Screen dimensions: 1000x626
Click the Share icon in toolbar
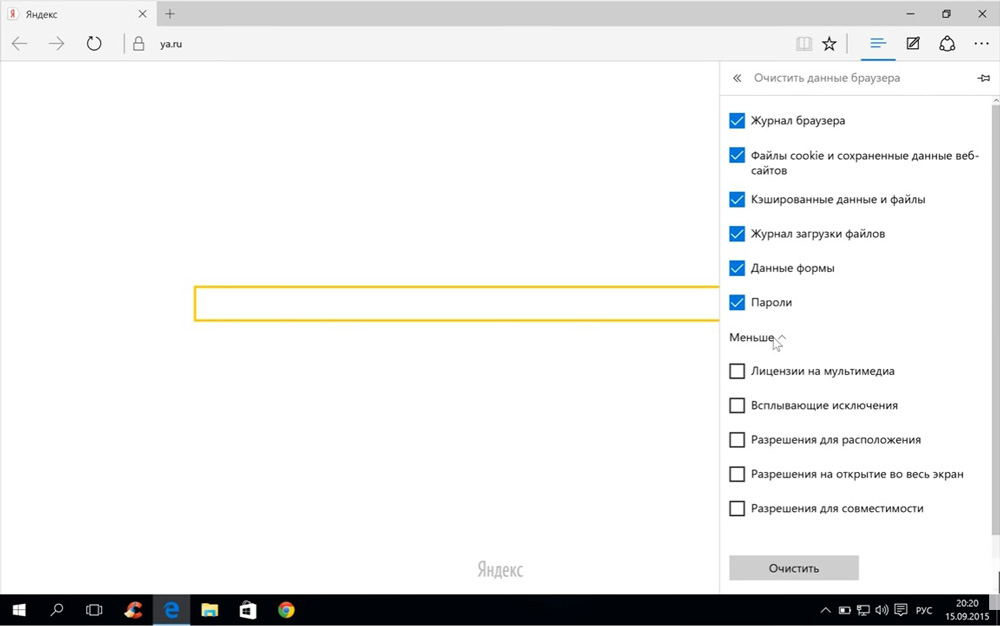[947, 44]
